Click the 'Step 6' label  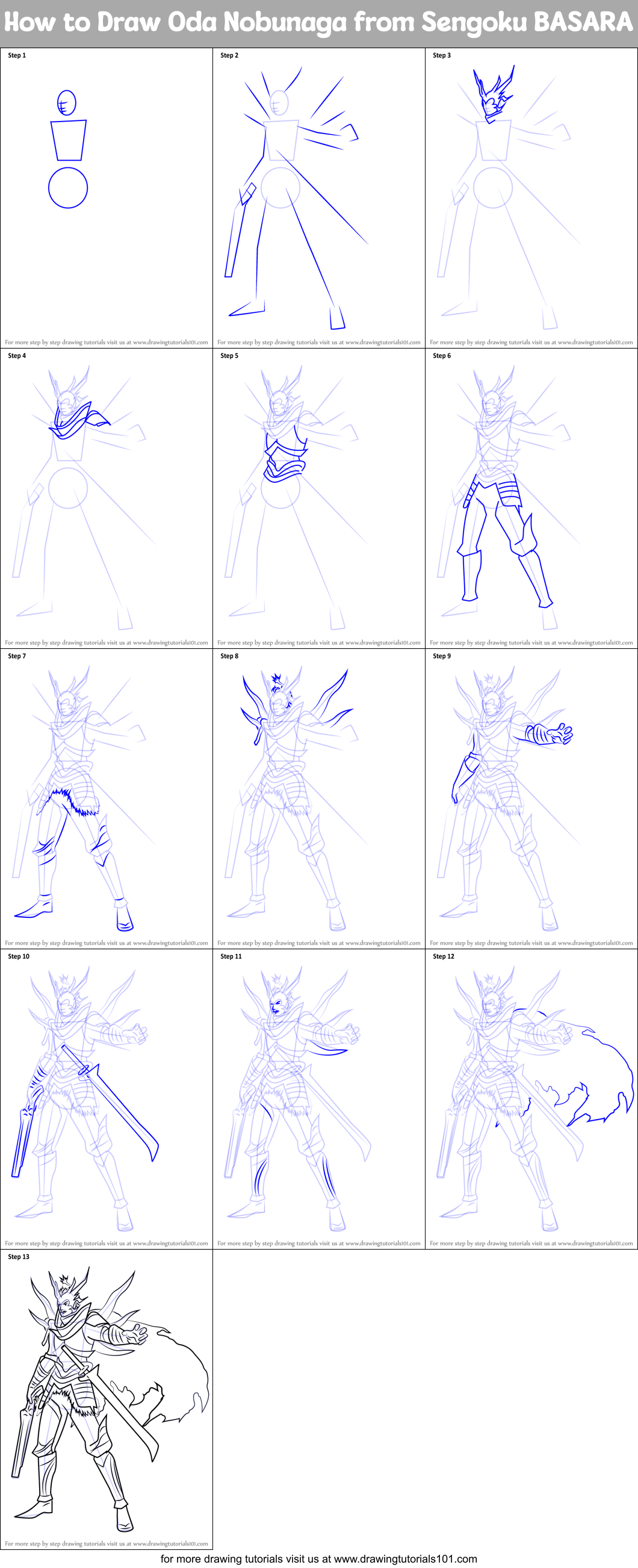point(442,356)
